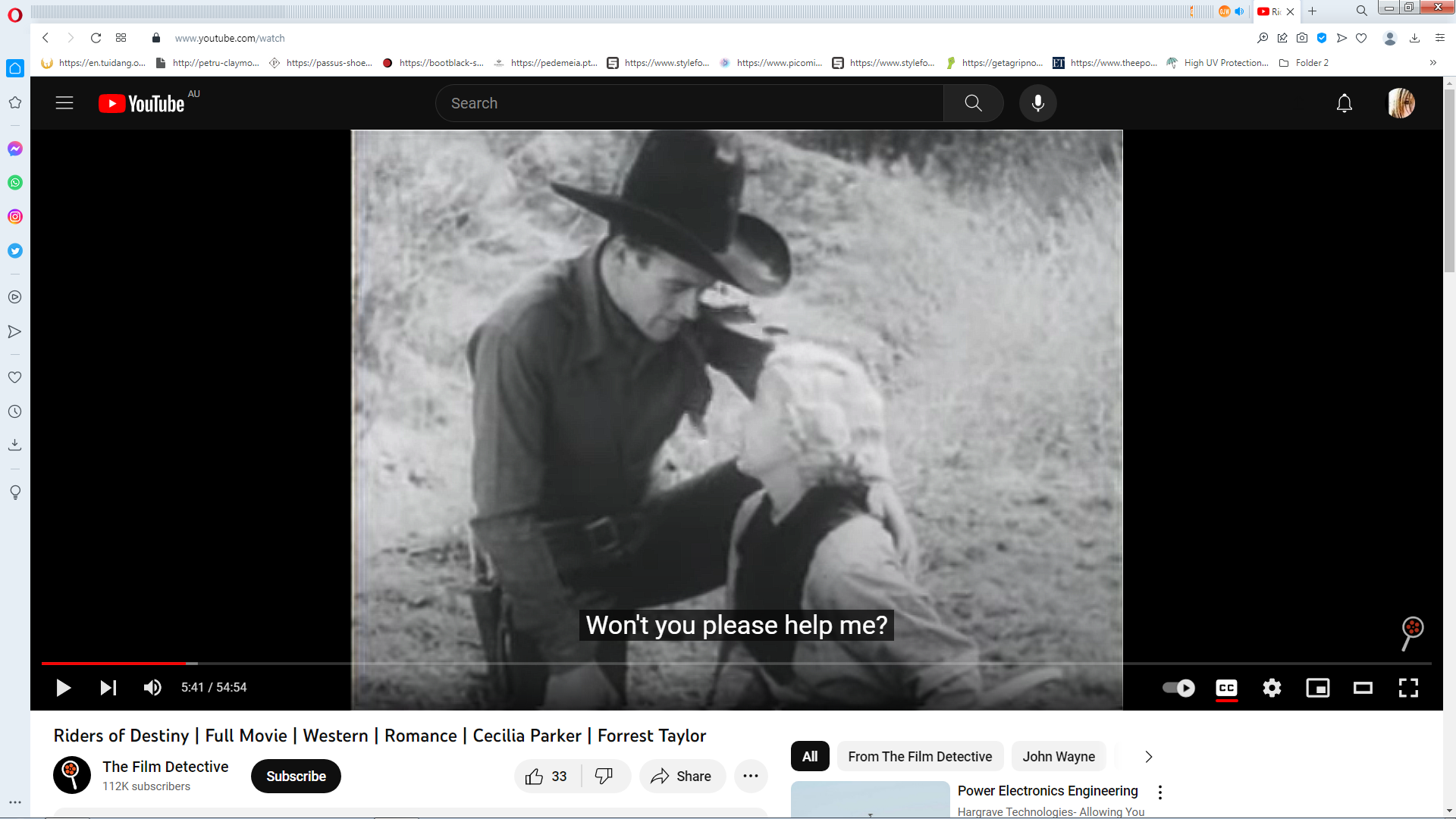Enable theater mode
This screenshot has width=1456, height=819.
click(x=1363, y=688)
